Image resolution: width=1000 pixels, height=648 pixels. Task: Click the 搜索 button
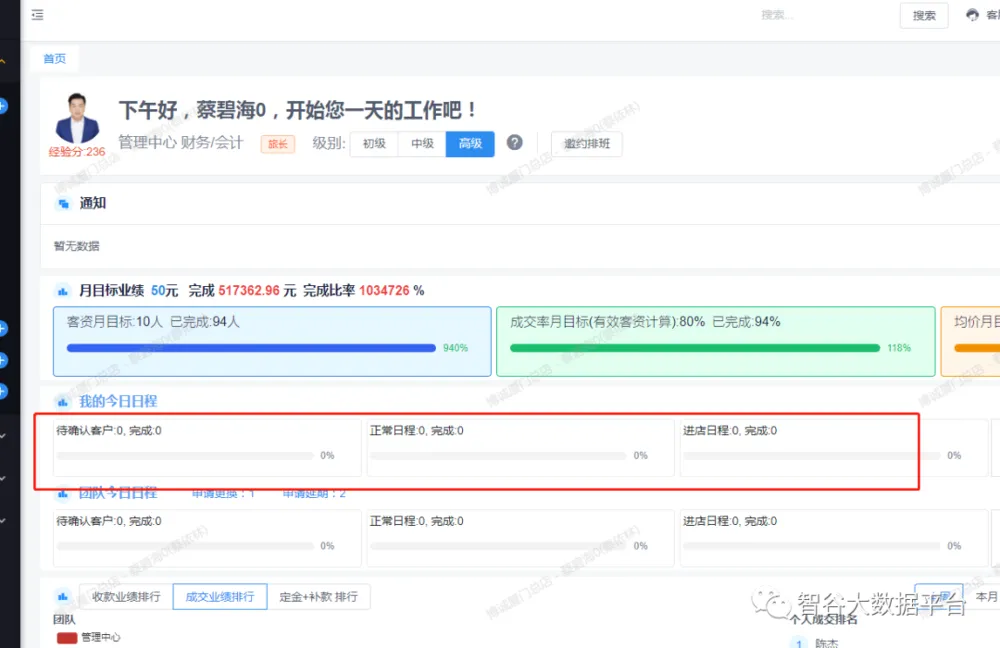pyautogui.click(x=923, y=16)
